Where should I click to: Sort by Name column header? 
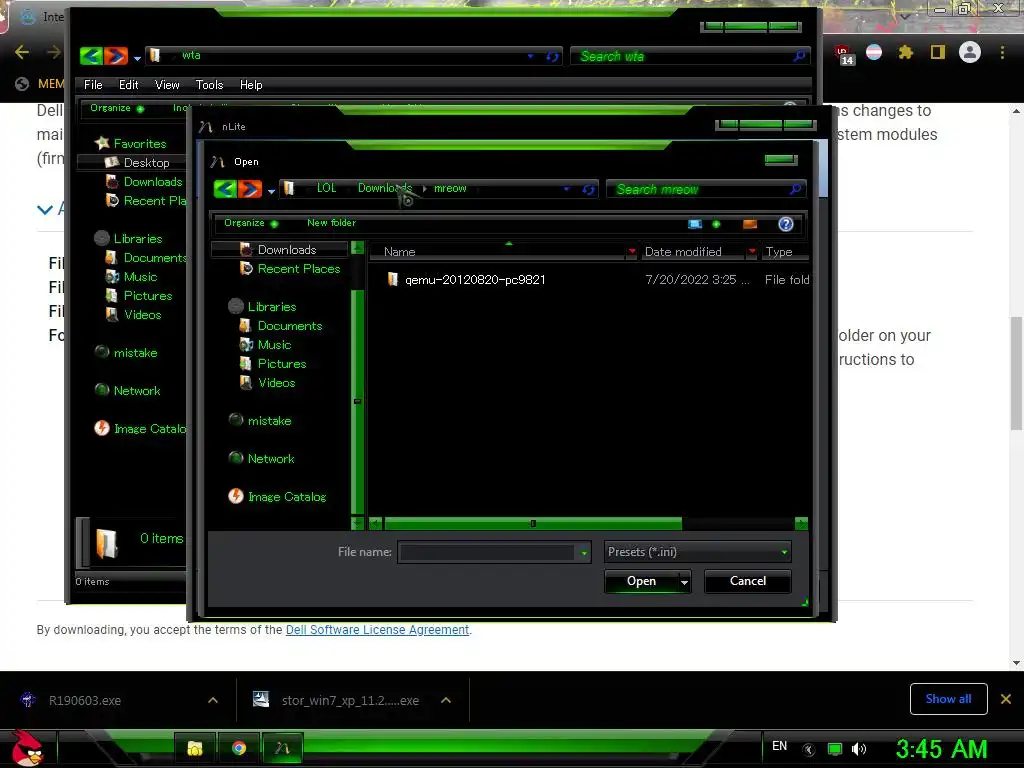click(x=399, y=251)
